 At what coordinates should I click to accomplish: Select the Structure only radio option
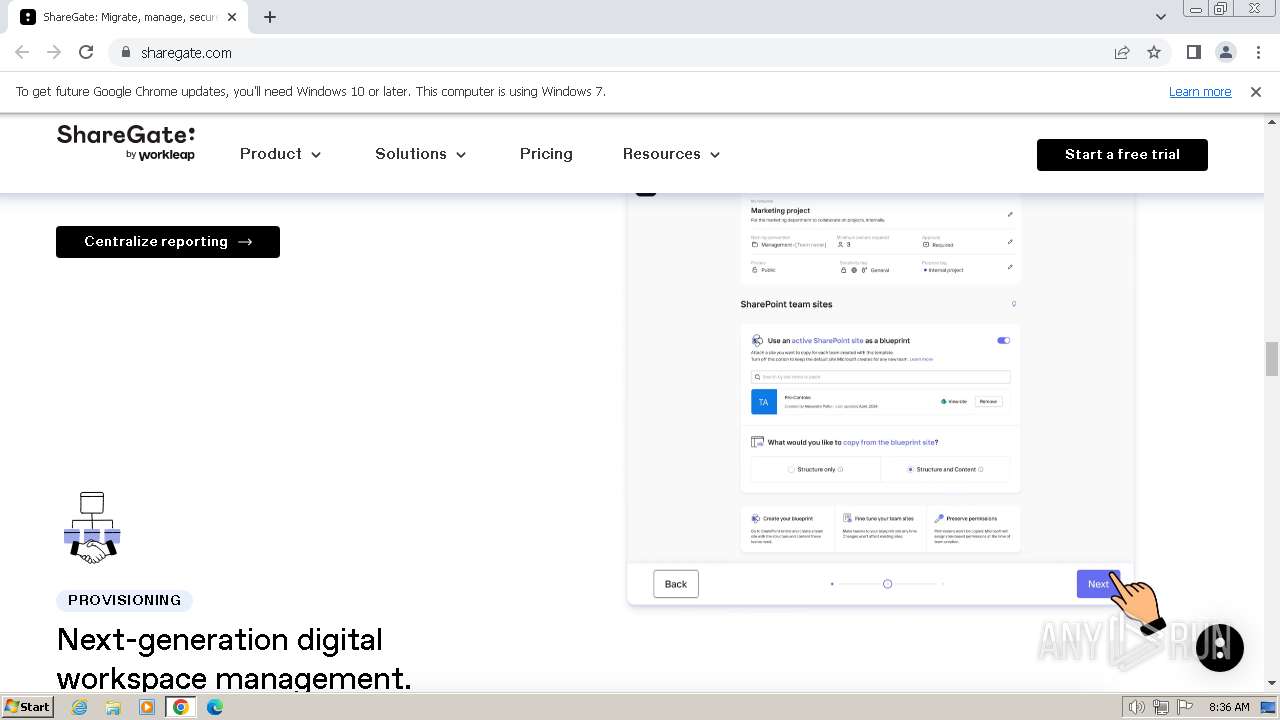pyautogui.click(x=791, y=469)
